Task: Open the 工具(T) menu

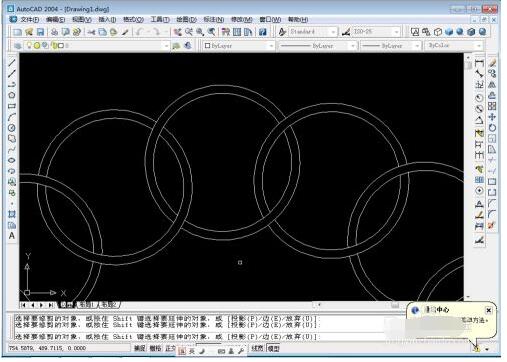Action: (x=160, y=20)
